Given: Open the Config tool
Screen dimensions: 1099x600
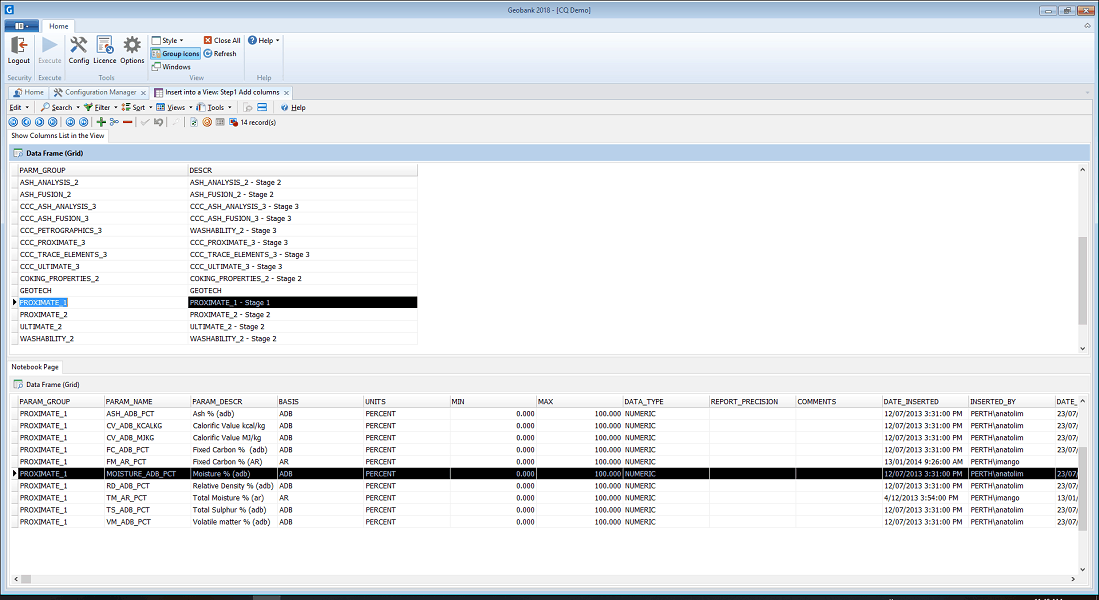Looking at the screenshot, I should tap(78, 48).
